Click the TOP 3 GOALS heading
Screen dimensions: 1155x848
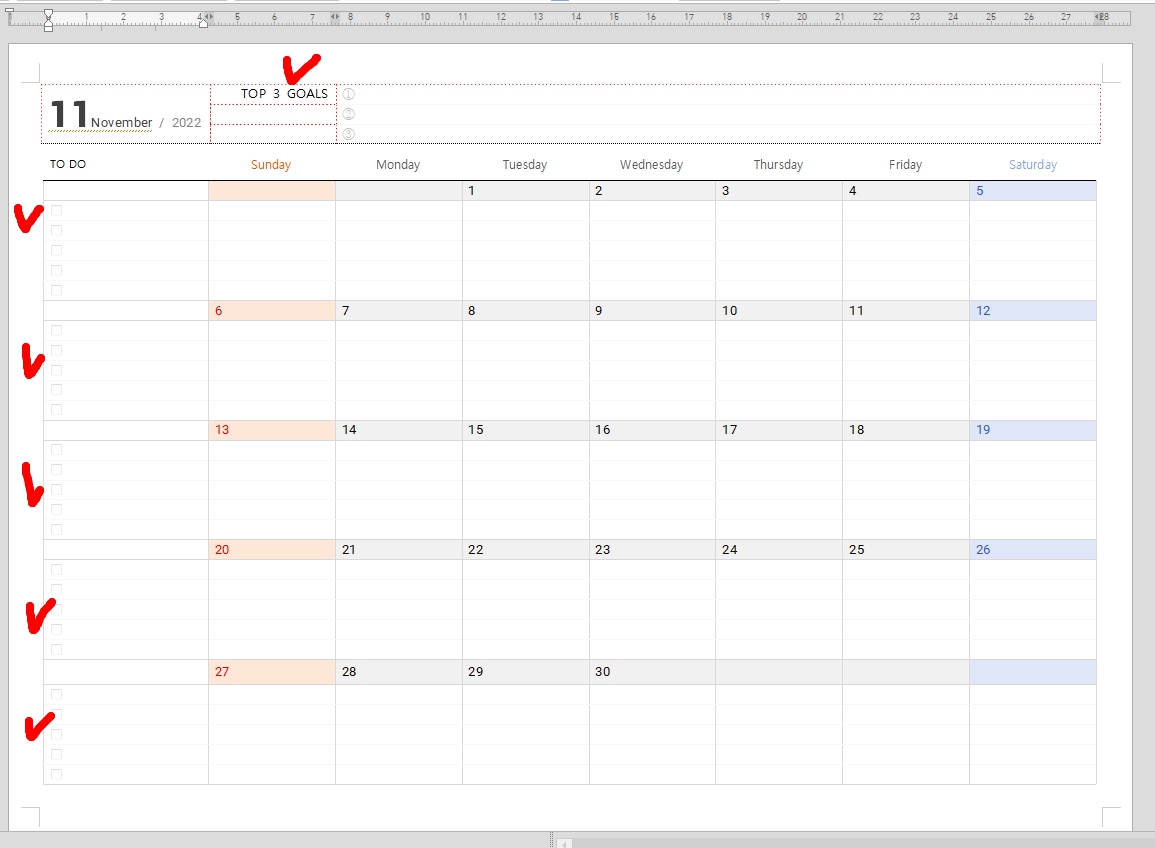(x=284, y=94)
